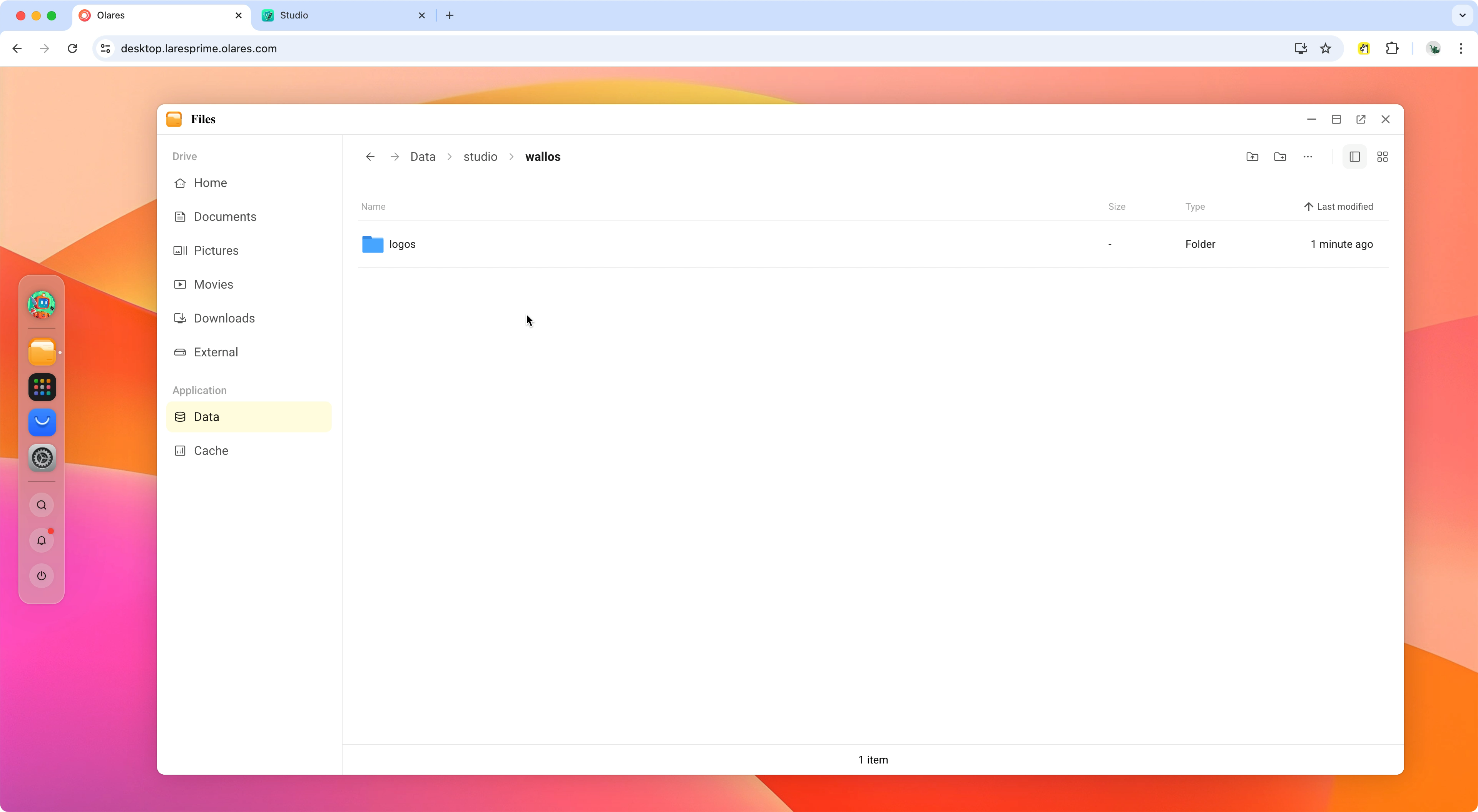Select Downloads in the sidebar

[224, 318]
